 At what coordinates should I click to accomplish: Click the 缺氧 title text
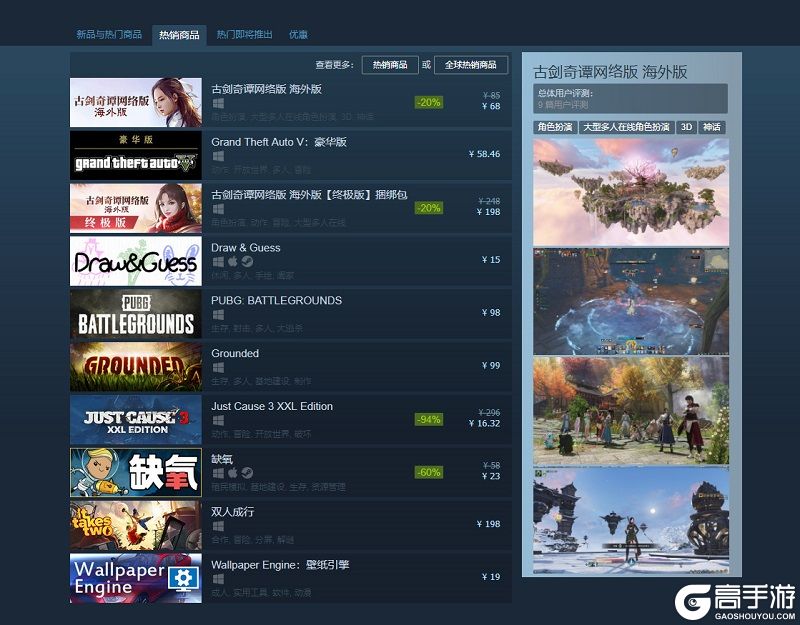[x=222, y=459]
